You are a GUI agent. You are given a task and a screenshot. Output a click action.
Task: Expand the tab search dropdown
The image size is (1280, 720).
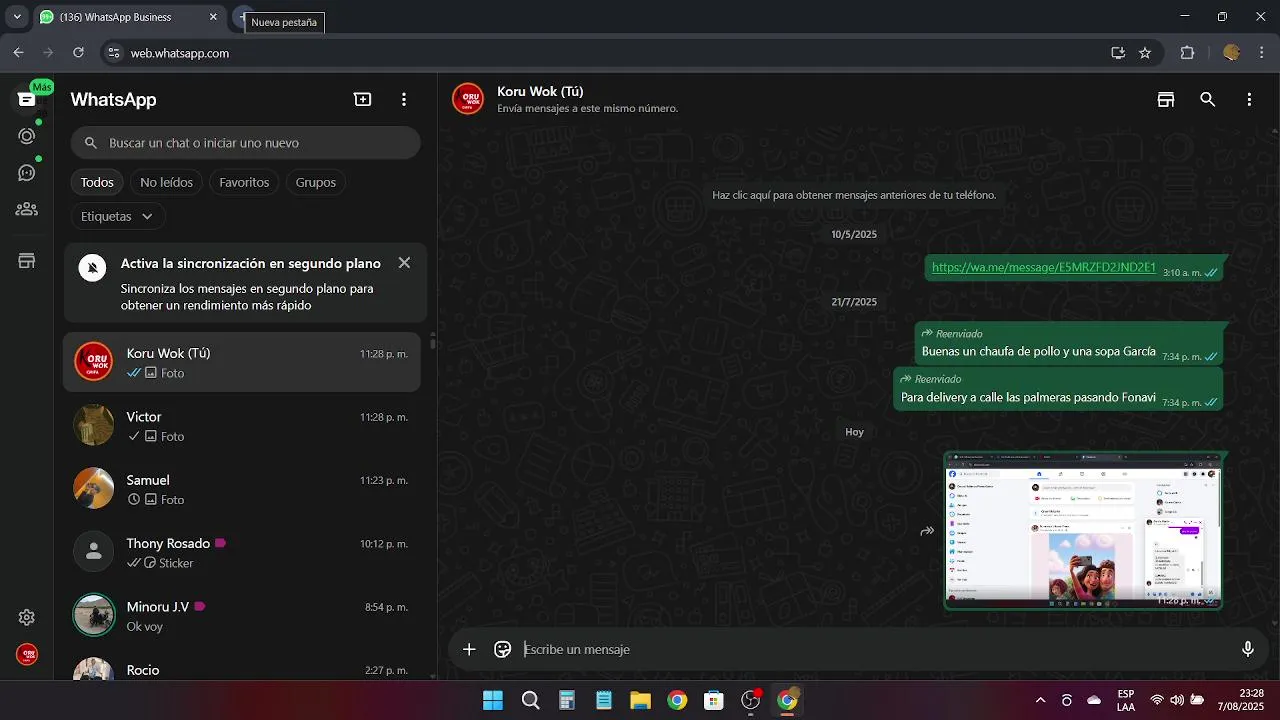pos(17,17)
